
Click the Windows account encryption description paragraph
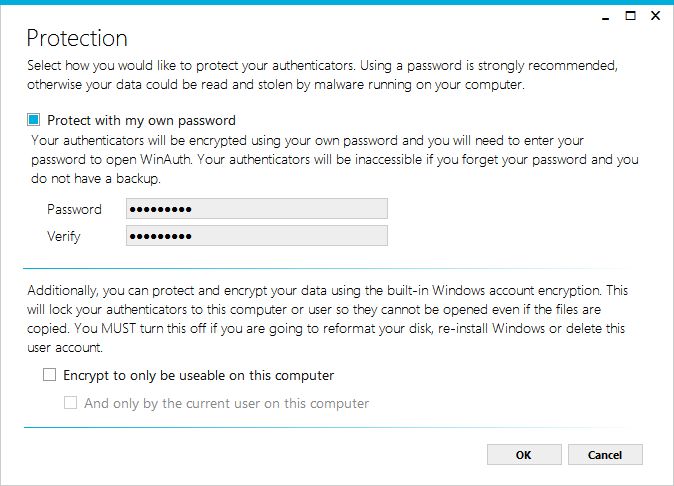(x=327, y=319)
